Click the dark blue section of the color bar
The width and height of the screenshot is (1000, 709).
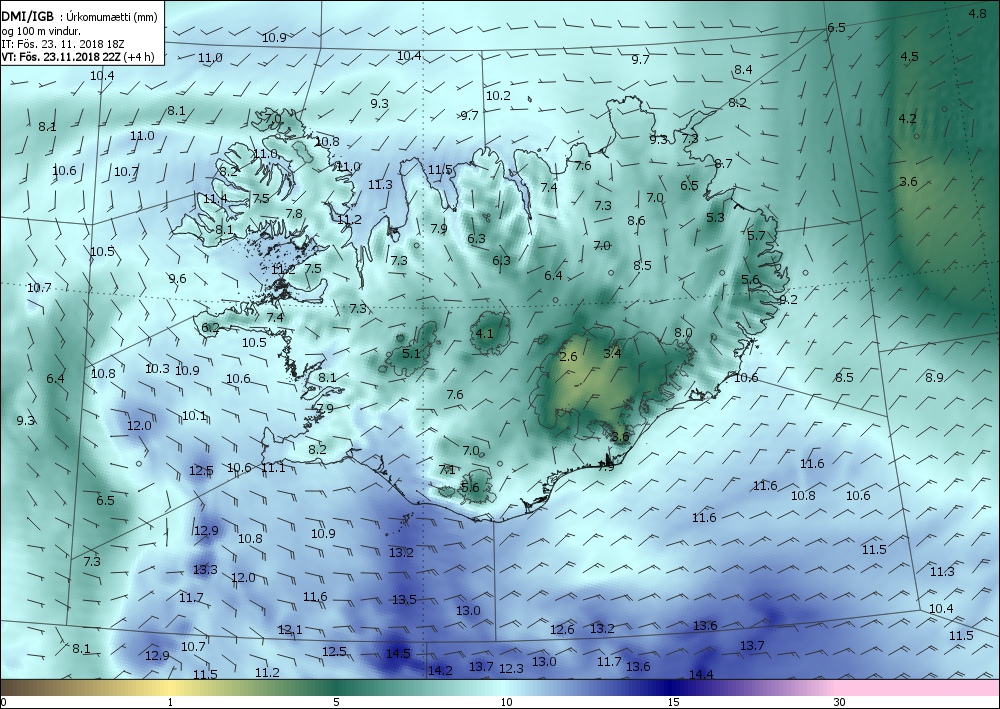[x=670, y=688]
